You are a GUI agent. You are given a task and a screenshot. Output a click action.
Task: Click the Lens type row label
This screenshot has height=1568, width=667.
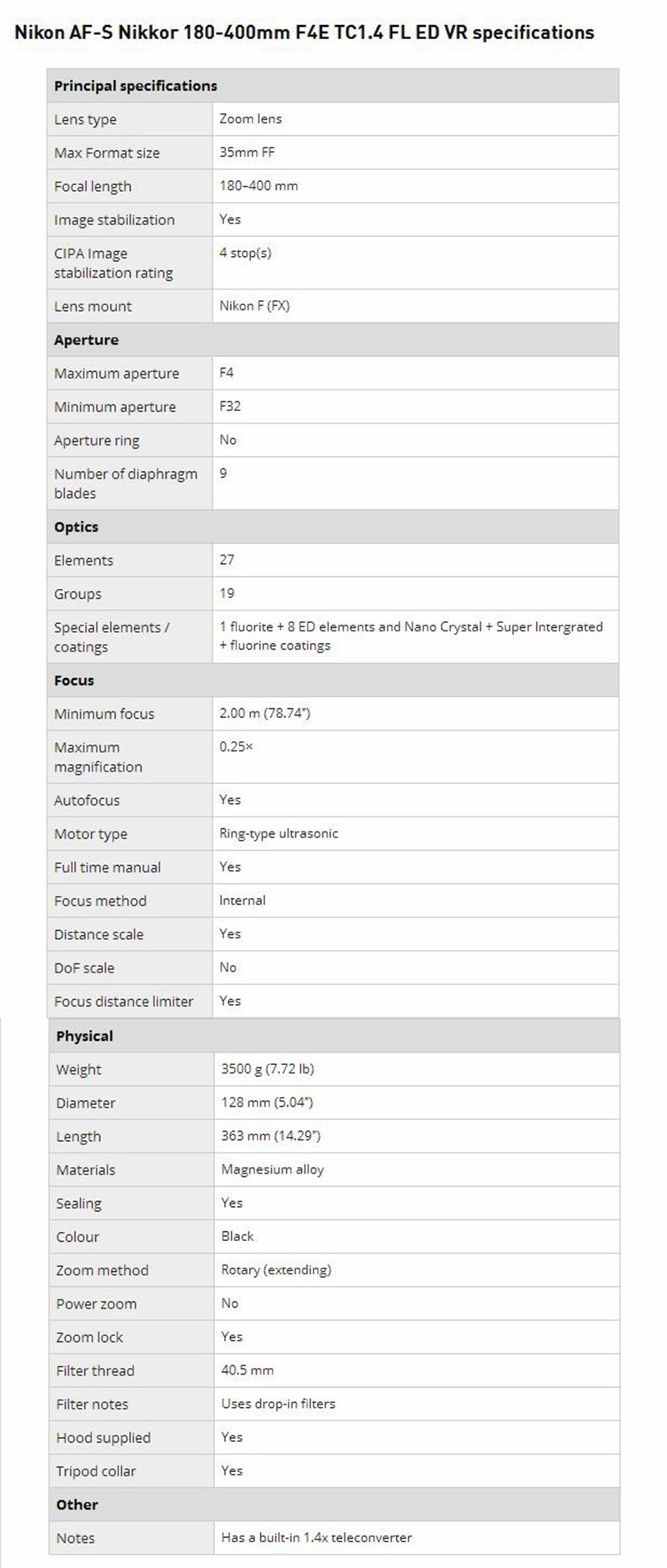coord(85,119)
